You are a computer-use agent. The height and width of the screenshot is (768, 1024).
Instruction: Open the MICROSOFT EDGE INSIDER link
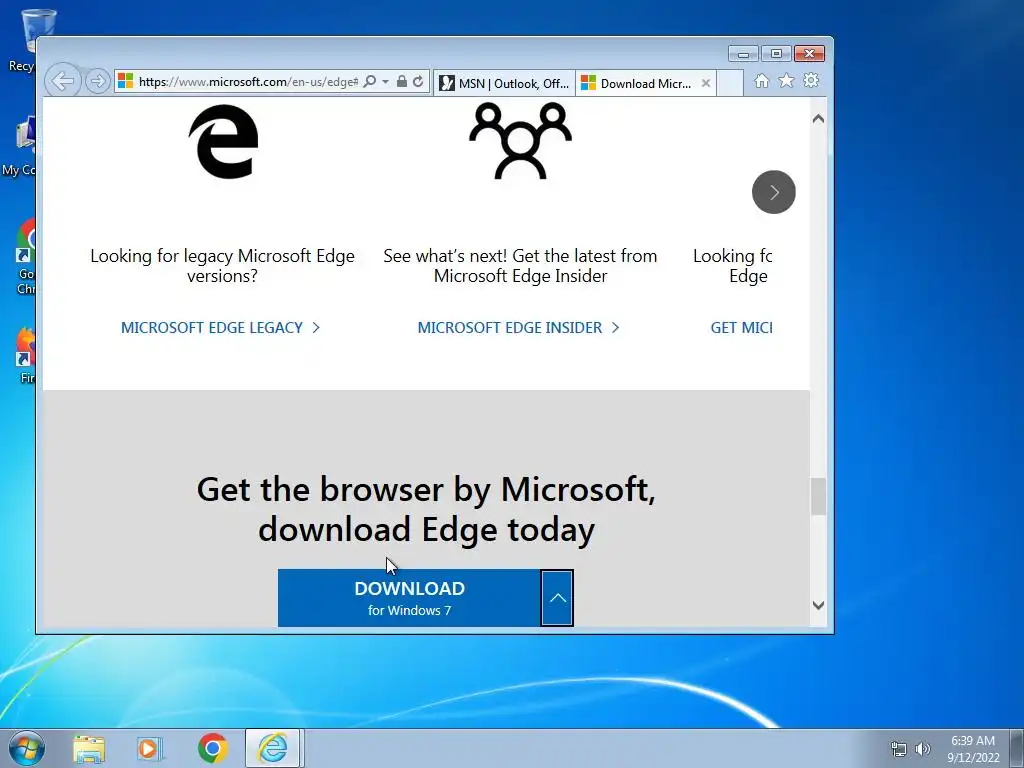[x=518, y=327]
